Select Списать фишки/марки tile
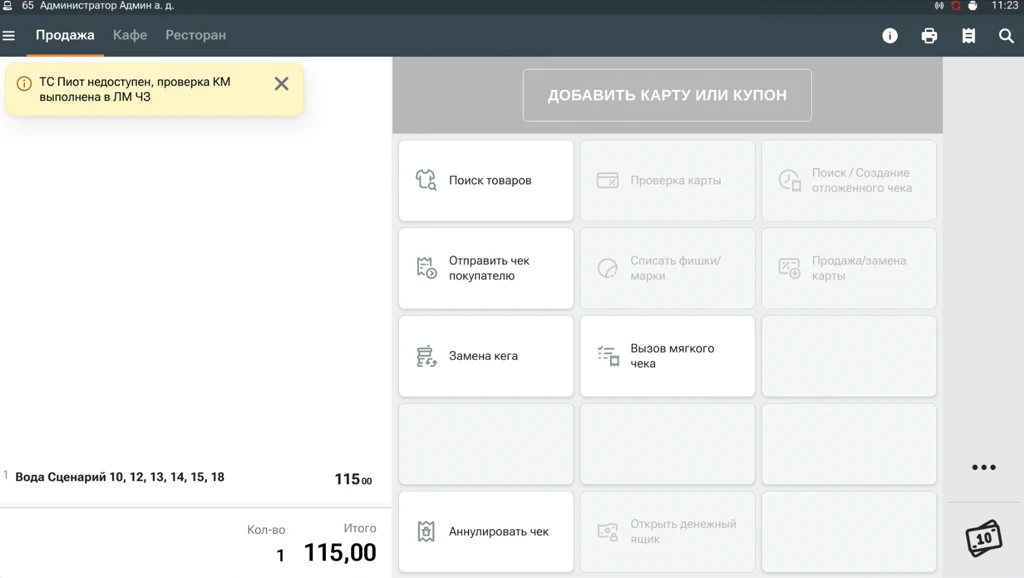The width and height of the screenshot is (1024, 578). click(x=667, y=268)
